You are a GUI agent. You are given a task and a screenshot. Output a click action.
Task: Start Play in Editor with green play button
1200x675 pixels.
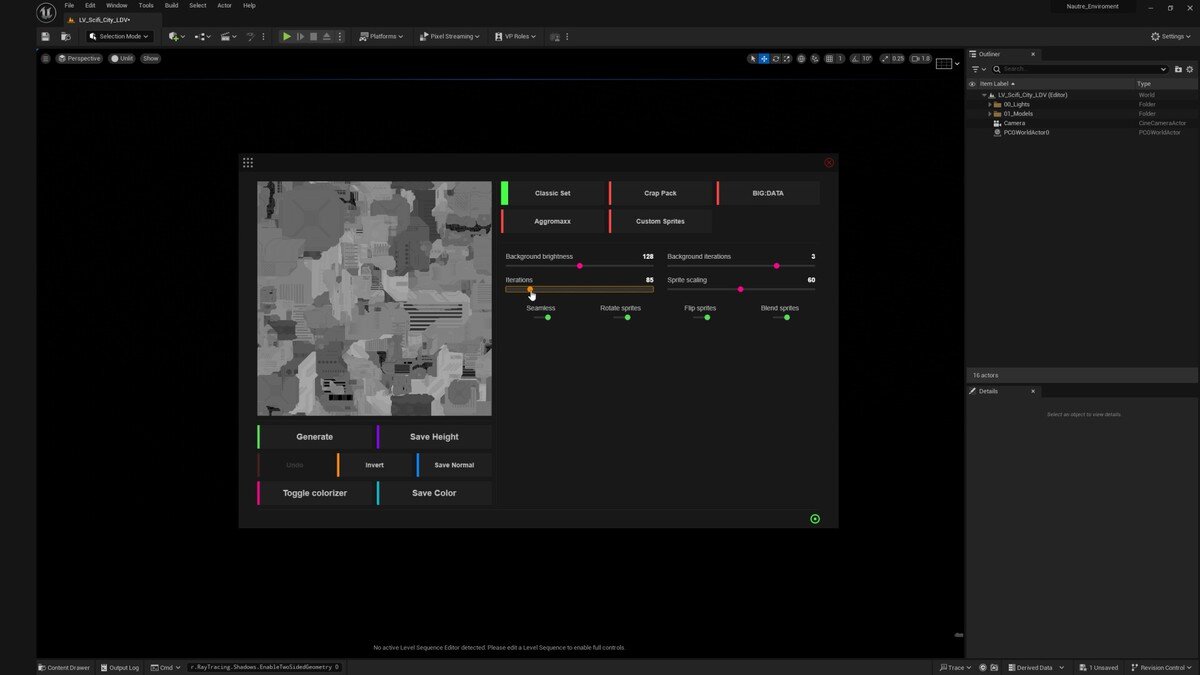(x=287, y=36)
